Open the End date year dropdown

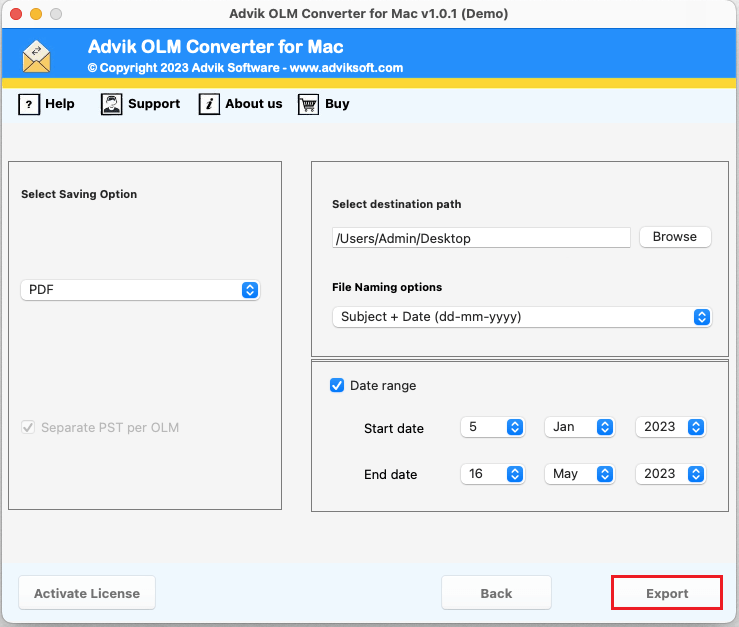pyautogui.click(x=670, y=474)
